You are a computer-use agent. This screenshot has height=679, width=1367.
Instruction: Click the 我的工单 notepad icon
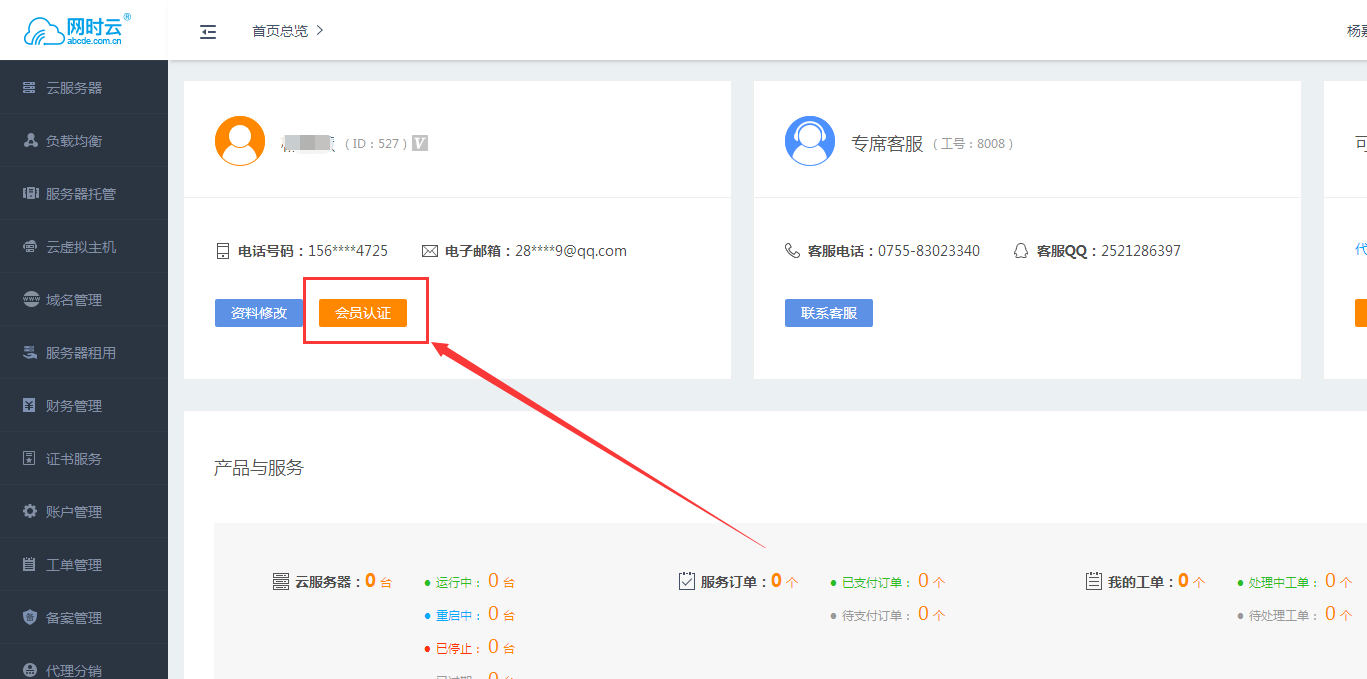click(x=1093, y=581)
